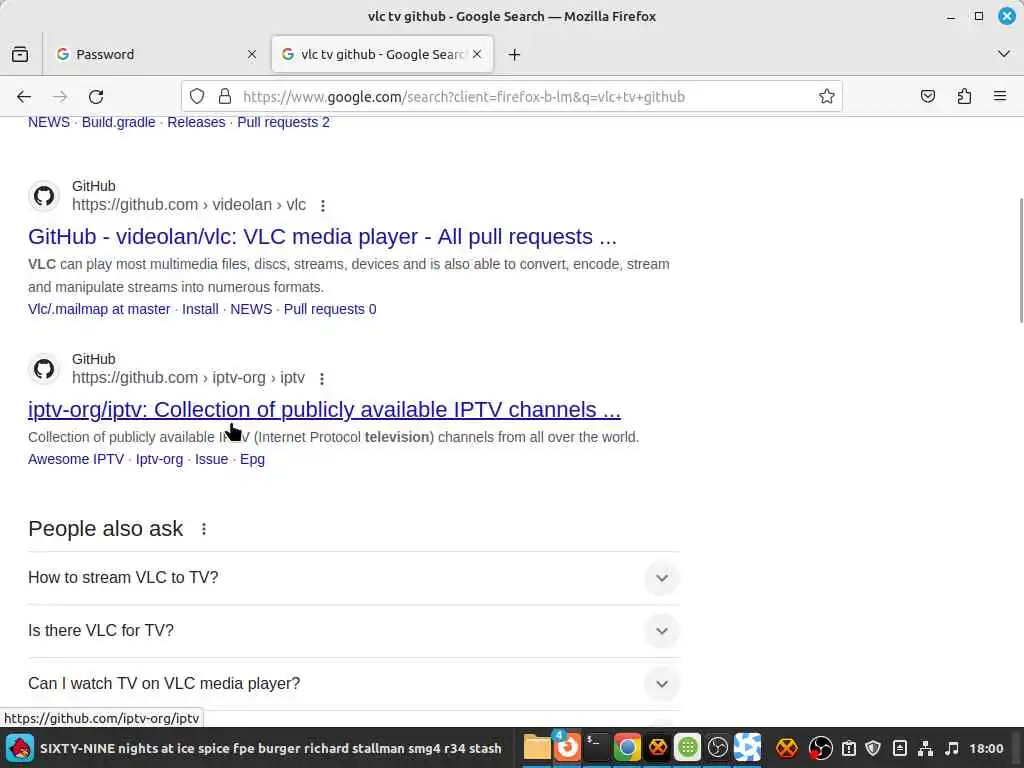This screenshot has width=1024, height=768.
Task: Open the Pull requests 2 sitelink
Action: click(x=283, y=122)
